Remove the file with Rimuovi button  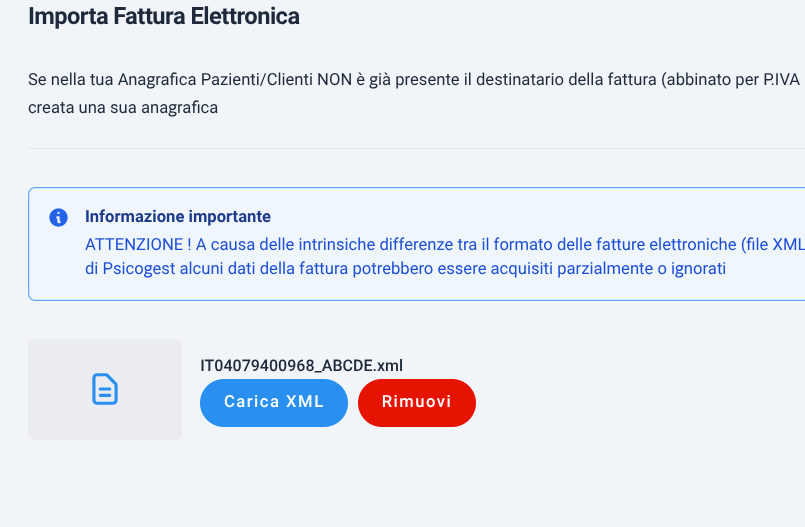(x=417, y=403)
